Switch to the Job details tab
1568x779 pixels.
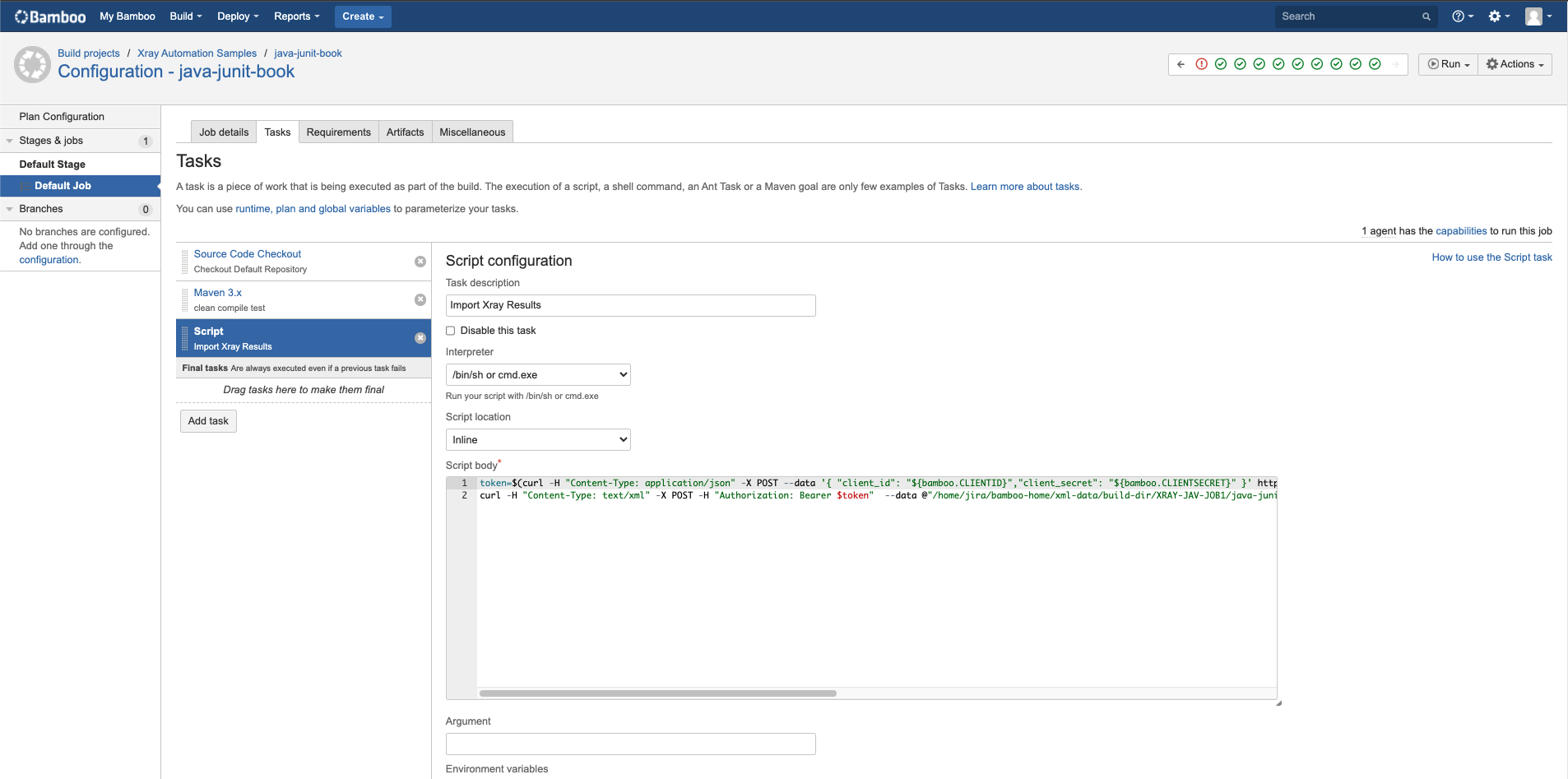(224, 132)
